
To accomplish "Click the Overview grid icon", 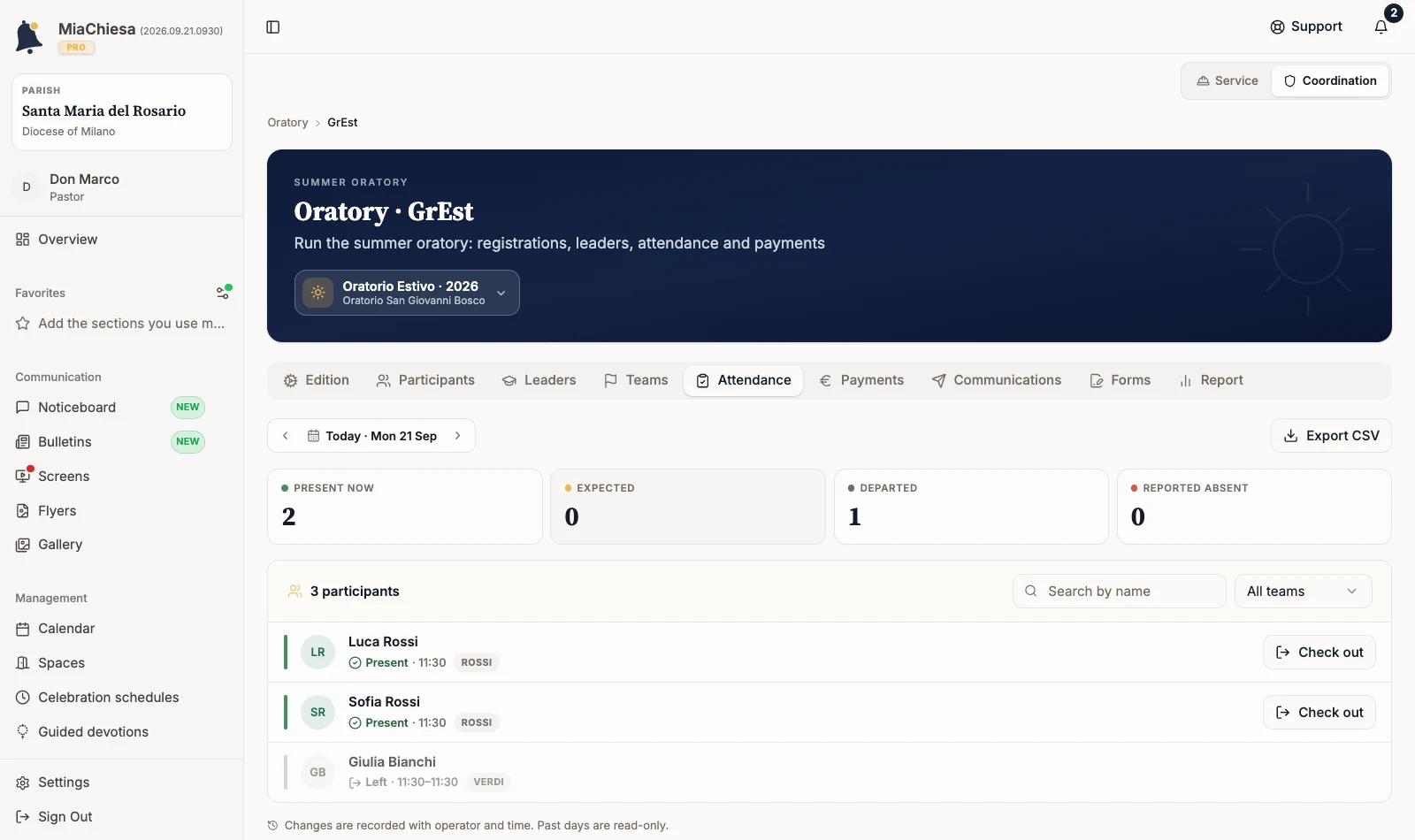I will [x=23, y=240].
